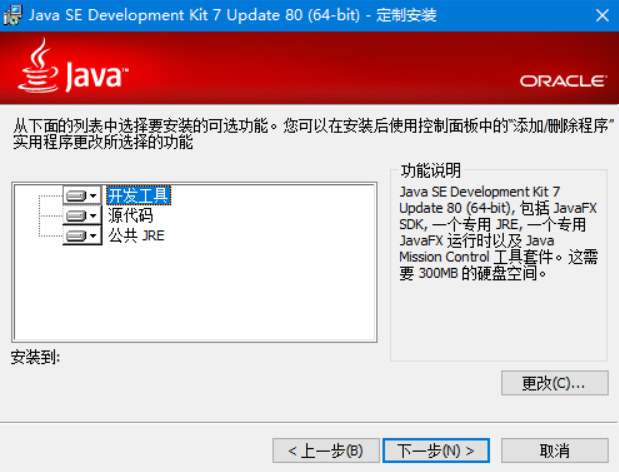Open the 开发工具 feature install dropdown
This screenshot has width=619, height=472.
click(82, 195)
